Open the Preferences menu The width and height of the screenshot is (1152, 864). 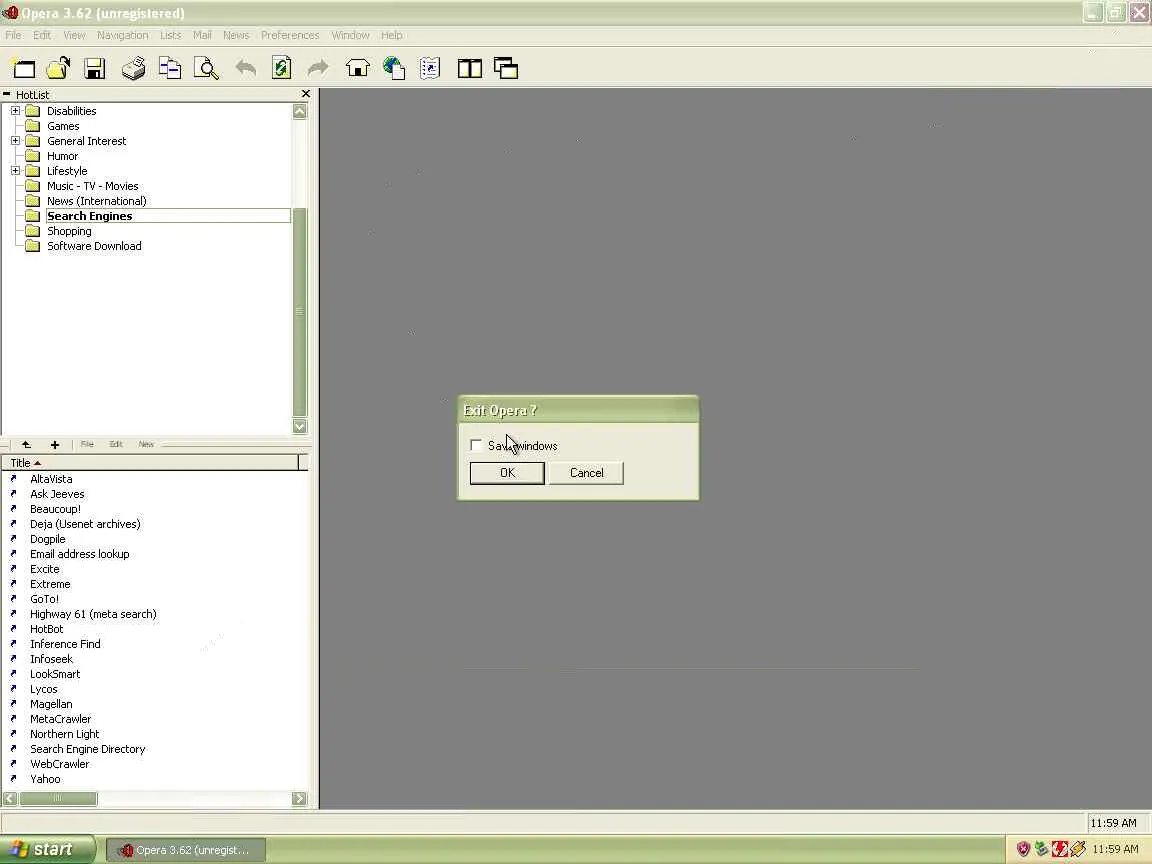click(290, 35)
